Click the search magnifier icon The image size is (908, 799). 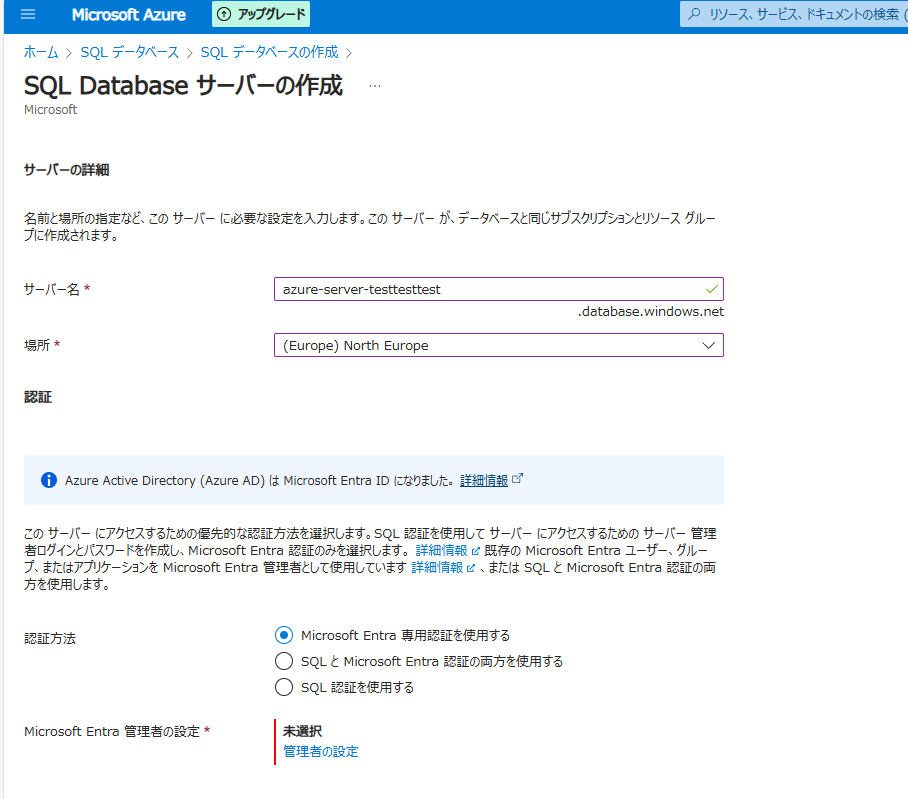(693, 15)
